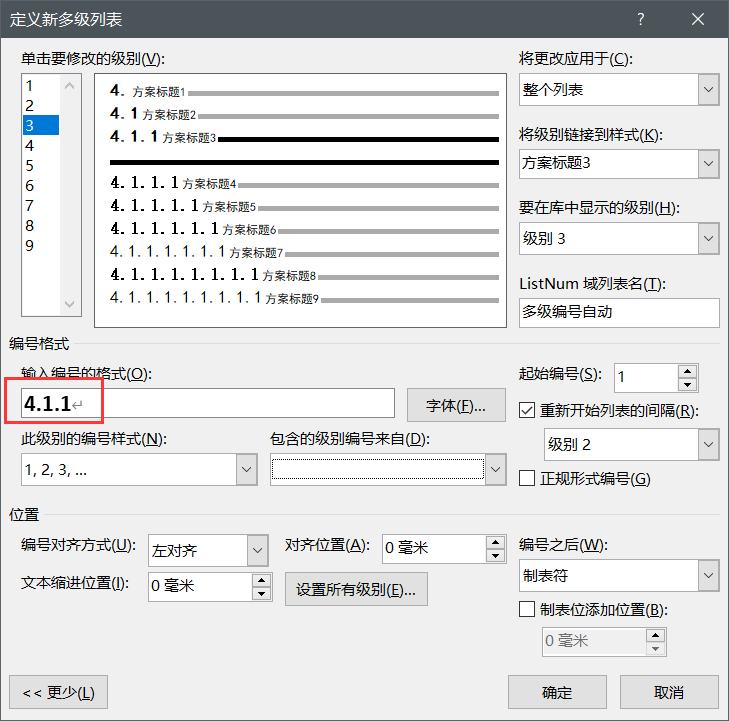Click 设置所有级别 button

(356, 589)
